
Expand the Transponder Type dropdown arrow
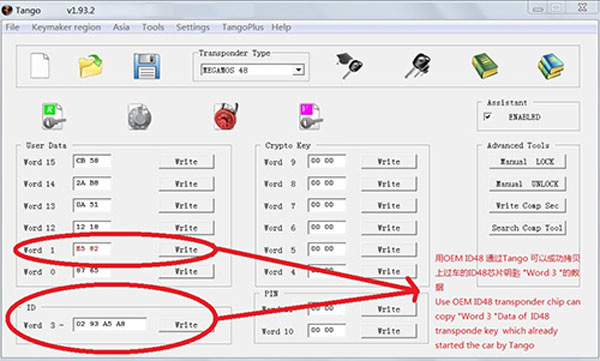click(298, 70)
